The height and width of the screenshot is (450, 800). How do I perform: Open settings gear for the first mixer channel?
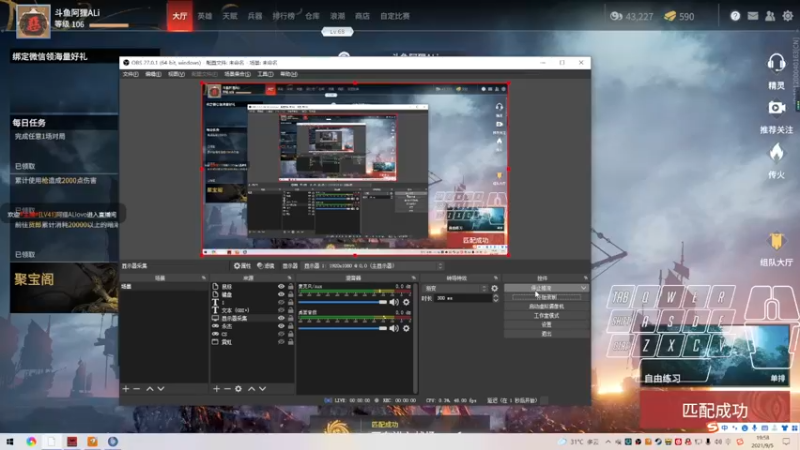click(x=406, y=302)
